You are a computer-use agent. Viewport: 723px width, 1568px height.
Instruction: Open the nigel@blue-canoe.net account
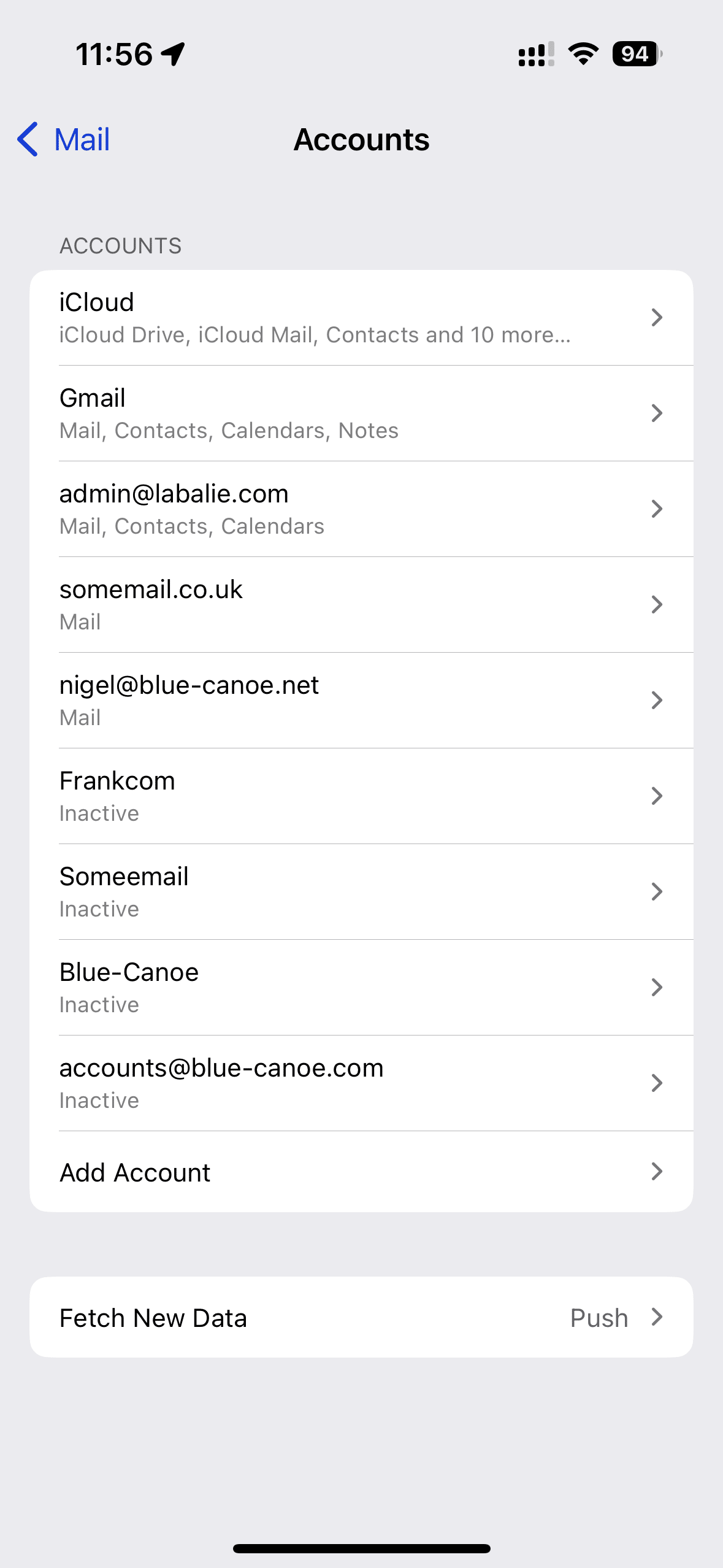(x=361, y=700)
